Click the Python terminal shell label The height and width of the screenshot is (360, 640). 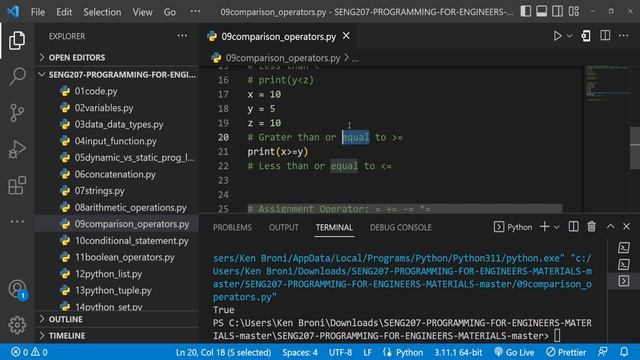click(513, 227)
